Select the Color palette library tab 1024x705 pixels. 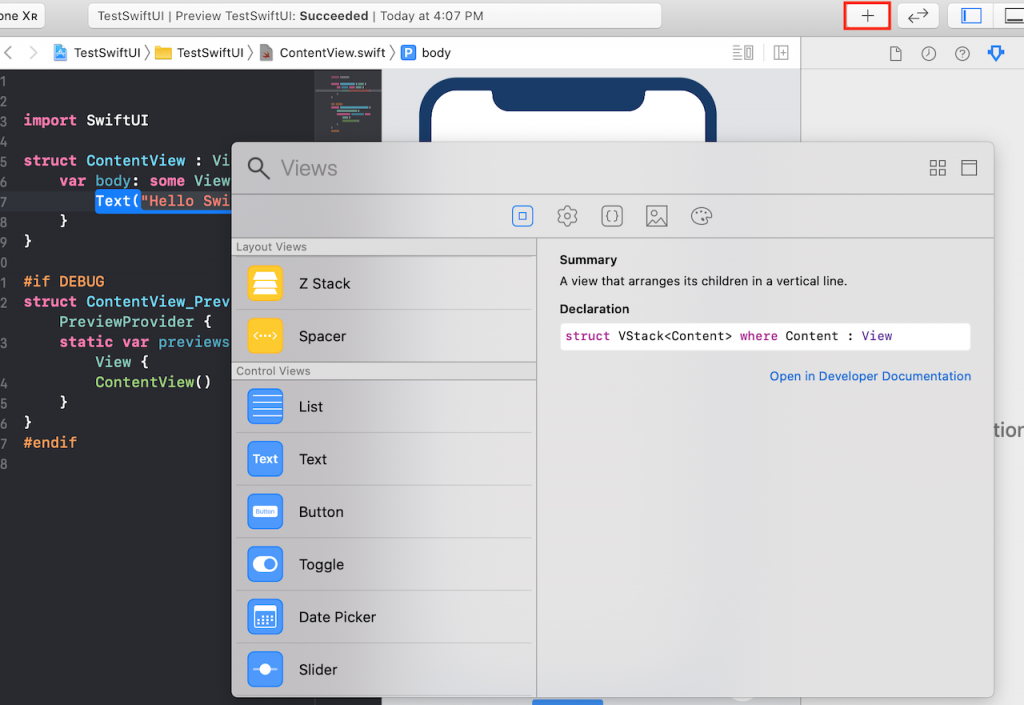click(701, 216)
